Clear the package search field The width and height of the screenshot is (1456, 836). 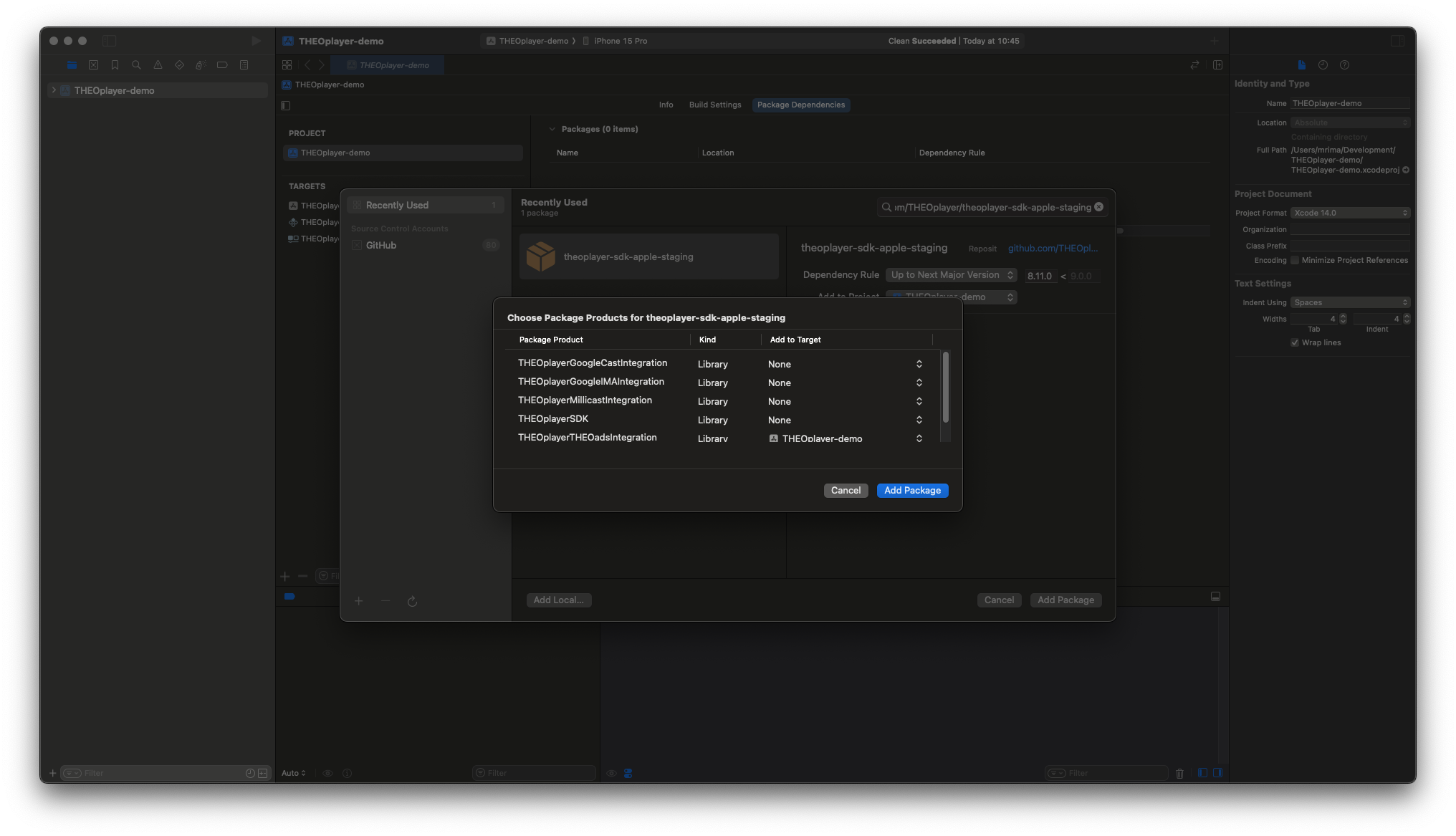[x=1098, y=207]
